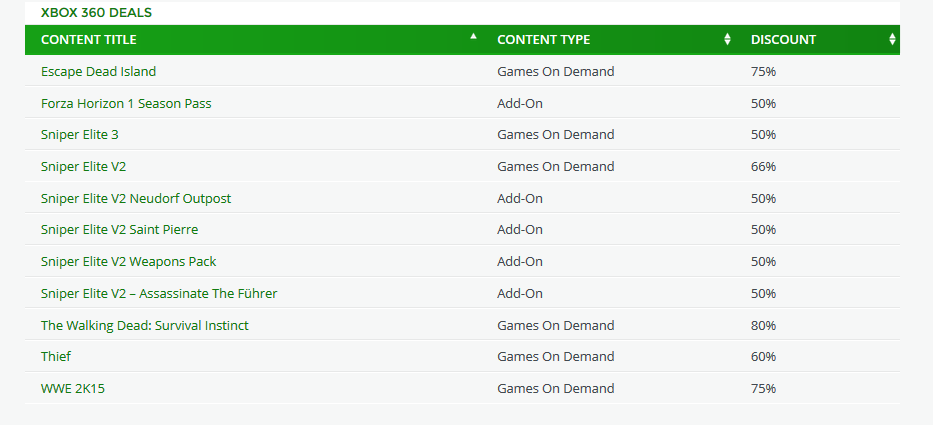
Task: Open the Escape Dead Island deal
Action: pos(98,71)
